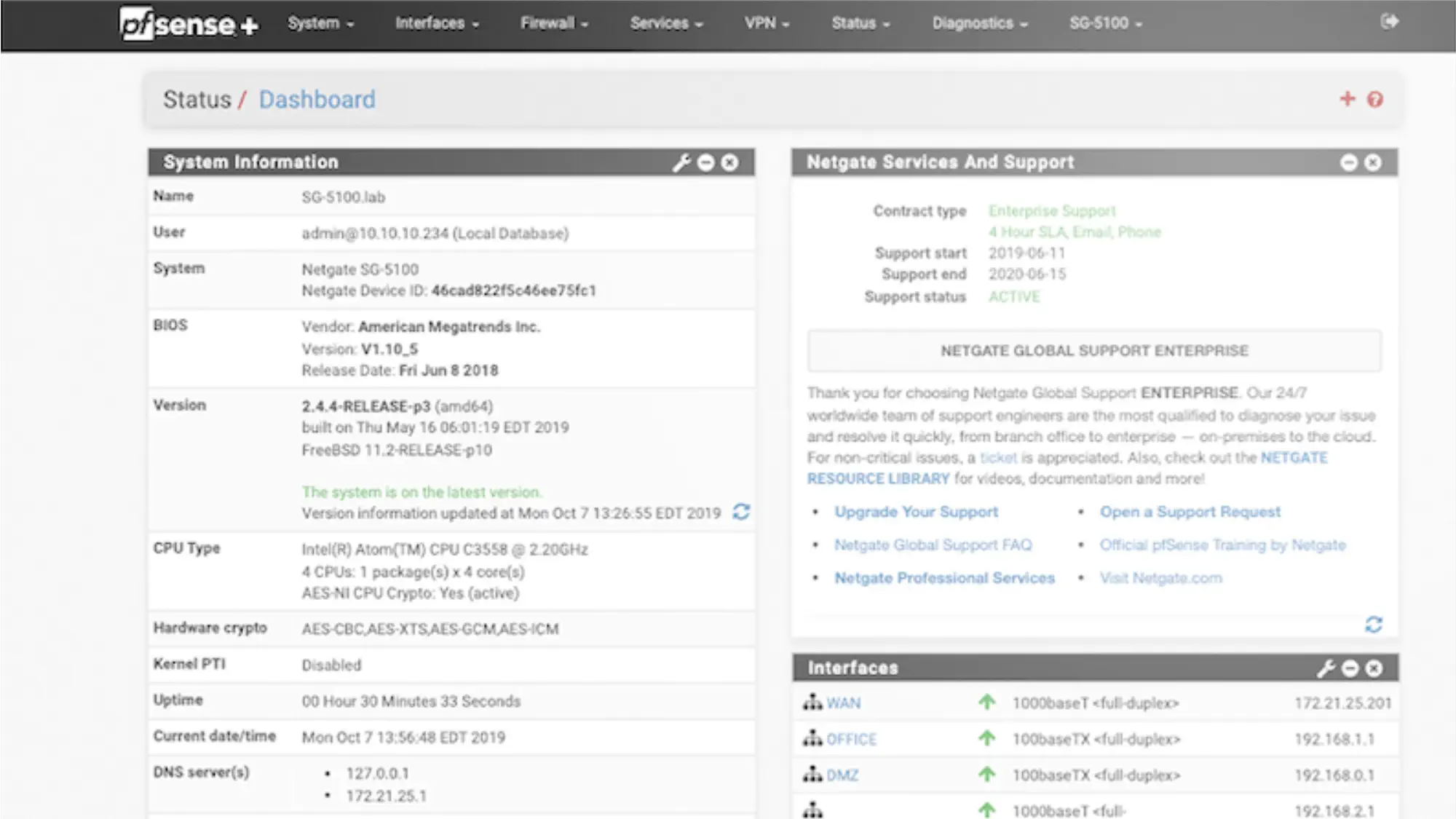1456x819 pixels.
Task: Click the logout icon in the navbar
Action: (x=1389, y=22)
